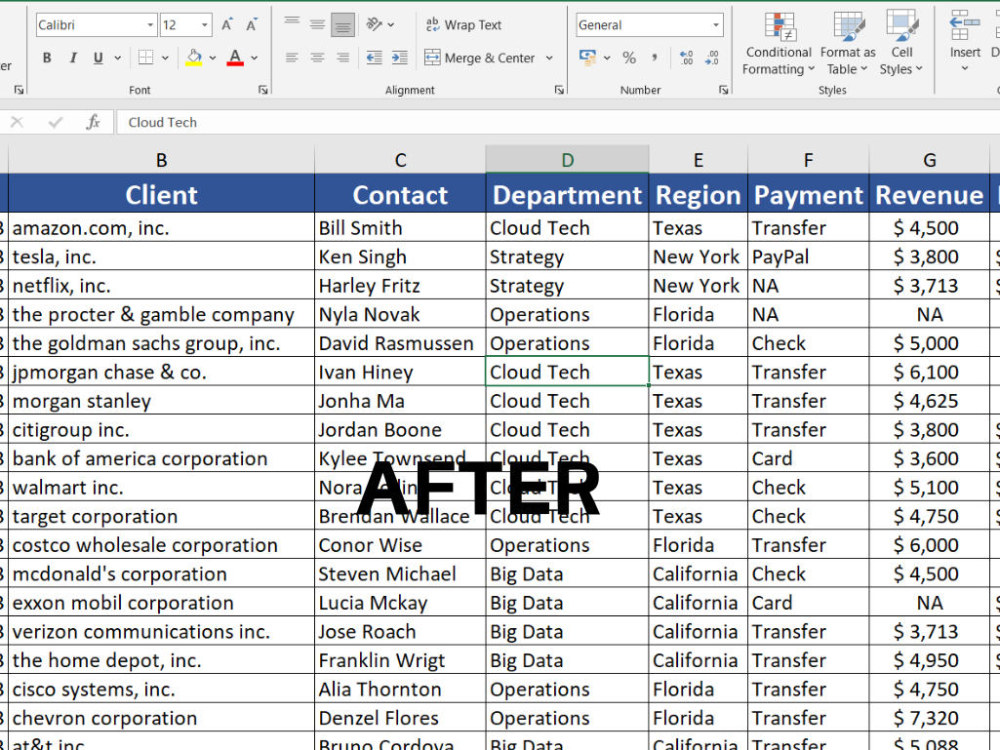This screenshot has height=750, width=1000.
Task: Click the Insert cells button
Action: [963, 40]
